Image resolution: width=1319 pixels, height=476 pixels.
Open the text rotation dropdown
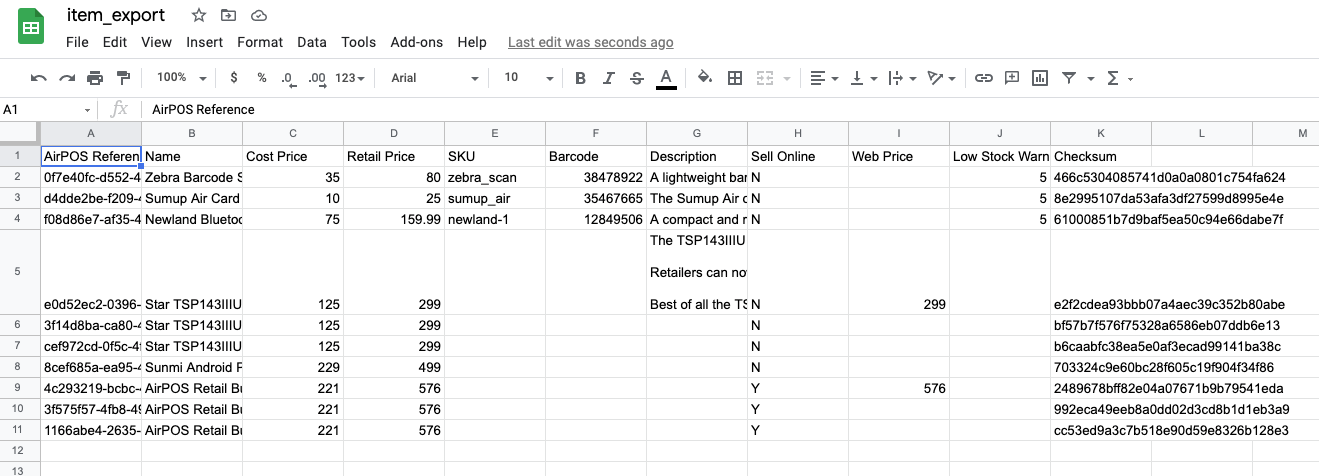(x=941, y=78)
